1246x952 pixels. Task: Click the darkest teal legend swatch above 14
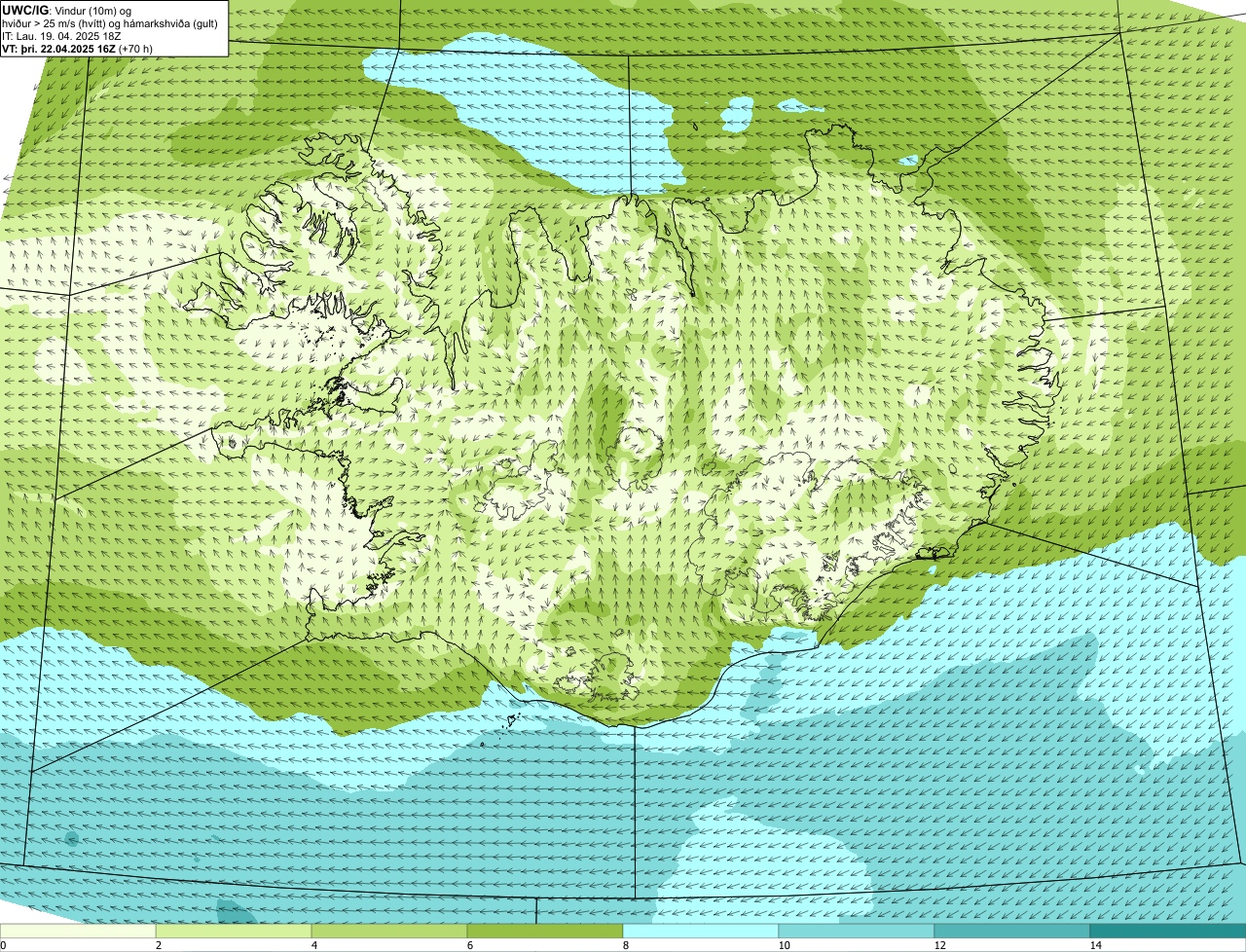coord(1168,932)
